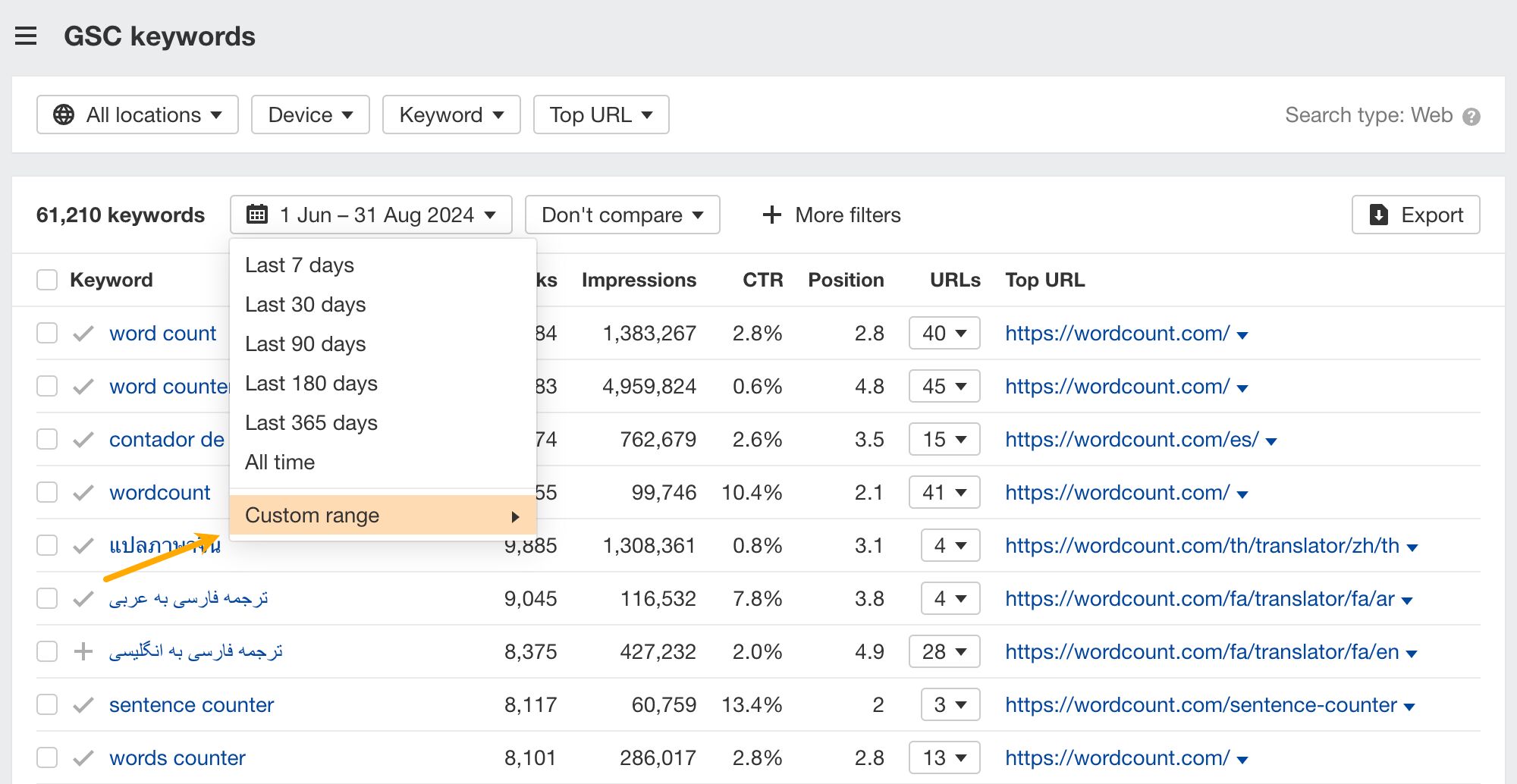Click the checkmark icon next to sentence counter
This screenshot has width=1517, height=784.
83,705
